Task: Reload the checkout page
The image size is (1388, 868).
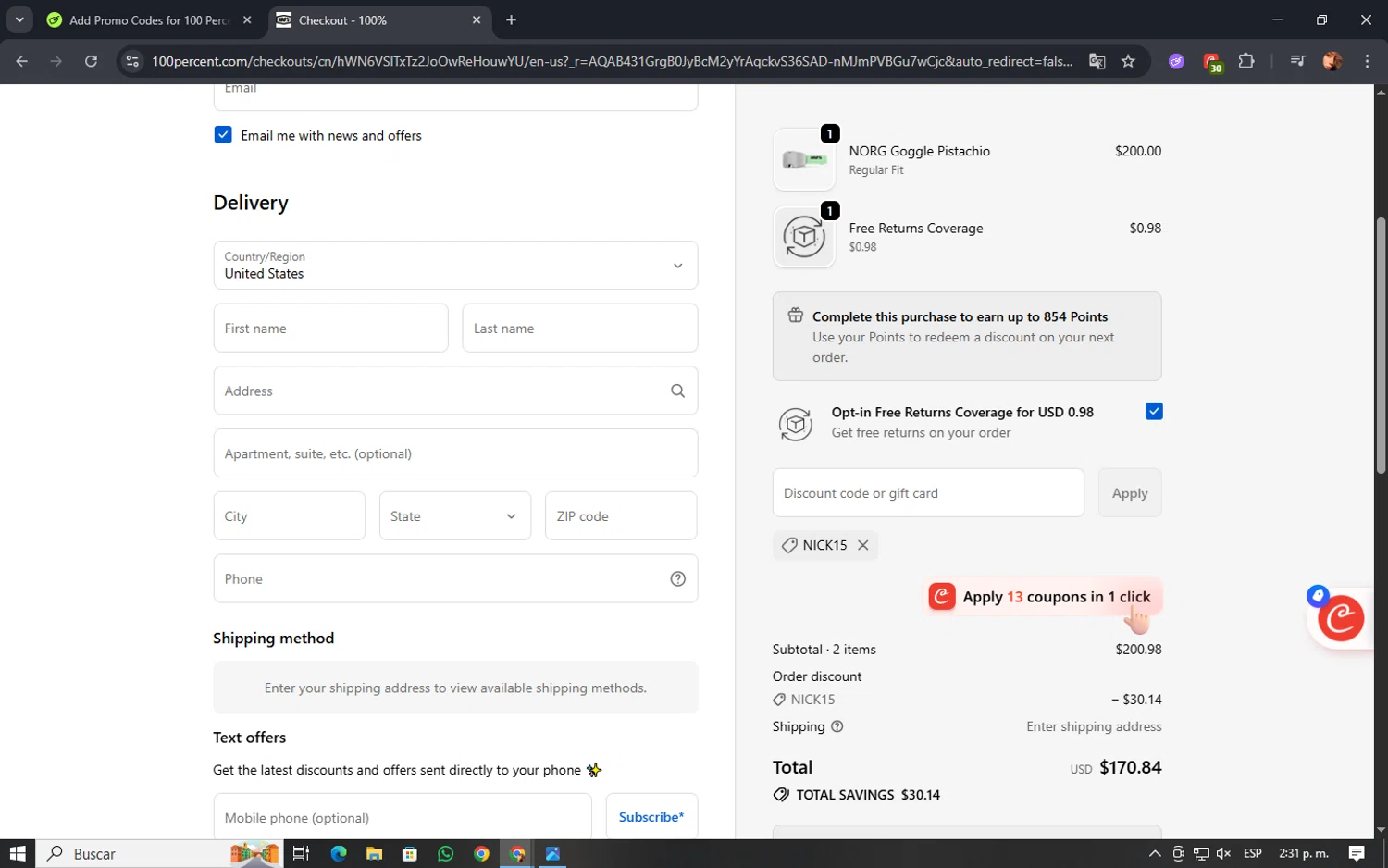Action: click(91, 61)
